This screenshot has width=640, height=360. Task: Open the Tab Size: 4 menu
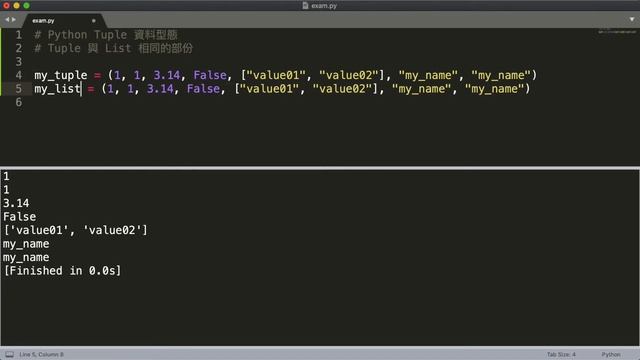561,354
